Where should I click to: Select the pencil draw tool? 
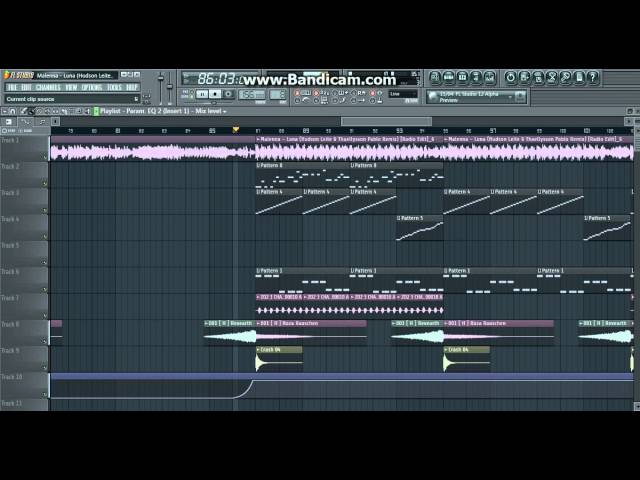click(23, 111)
